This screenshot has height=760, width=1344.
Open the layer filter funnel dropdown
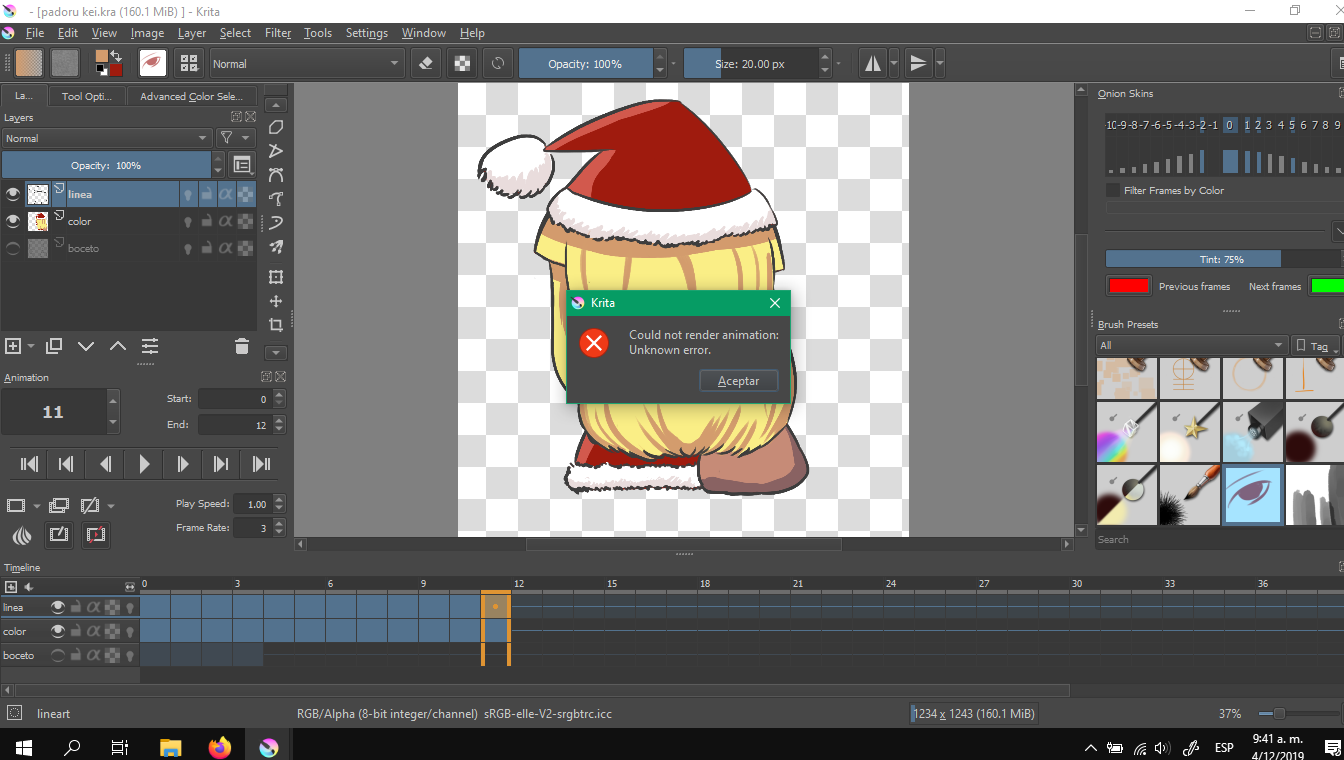click(235, 138)
